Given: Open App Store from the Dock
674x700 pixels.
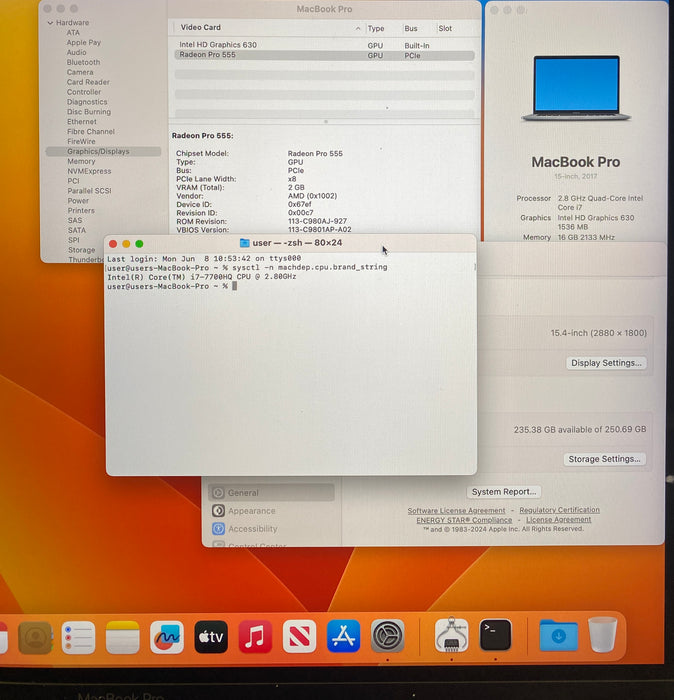Looking at the screenshot, I should click(x=343, y=636).
